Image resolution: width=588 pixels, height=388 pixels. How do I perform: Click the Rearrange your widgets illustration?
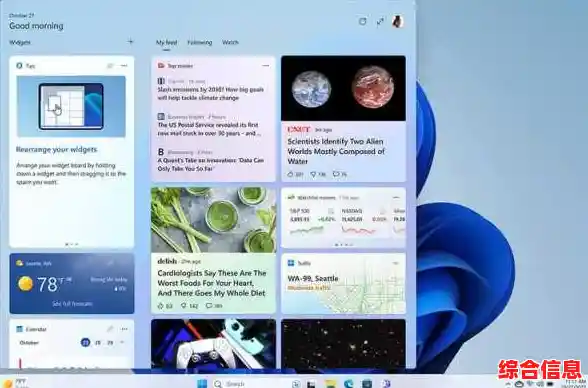click(71, 106)
